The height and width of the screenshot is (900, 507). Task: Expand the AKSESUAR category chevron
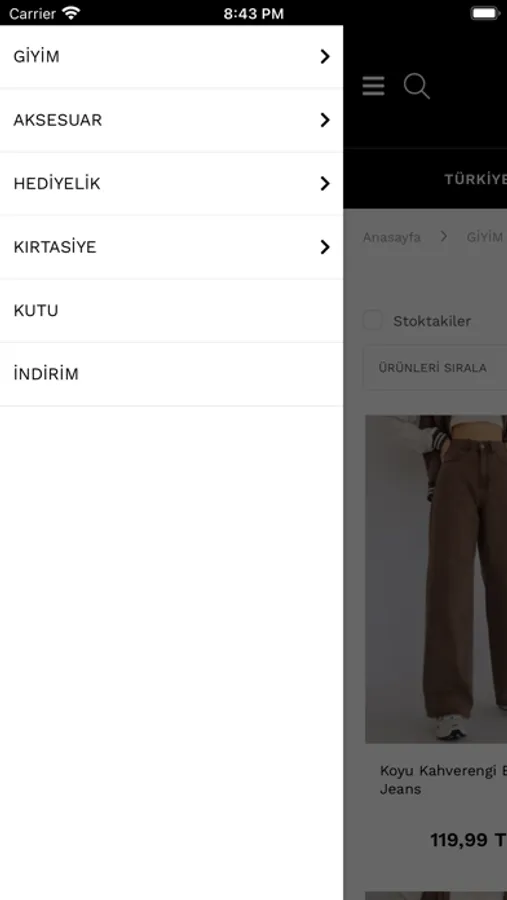tap(325, 120)
